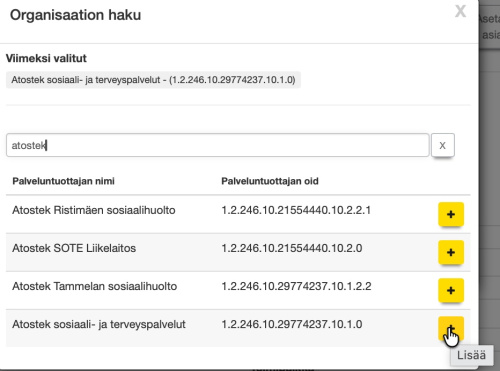
Task: Select the Atostek Ristimäen sosiaalihuolto name cell
Action: (x=94, y=210)
